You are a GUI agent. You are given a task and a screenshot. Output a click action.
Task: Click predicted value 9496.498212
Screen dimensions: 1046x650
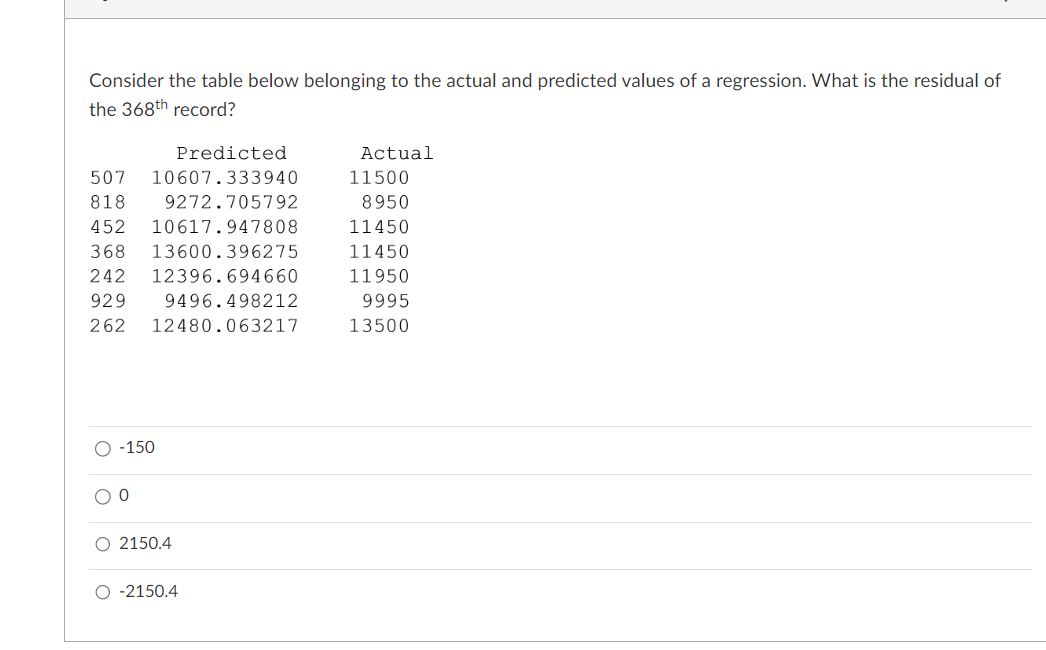pyautogui.click(x=231, y=301)
